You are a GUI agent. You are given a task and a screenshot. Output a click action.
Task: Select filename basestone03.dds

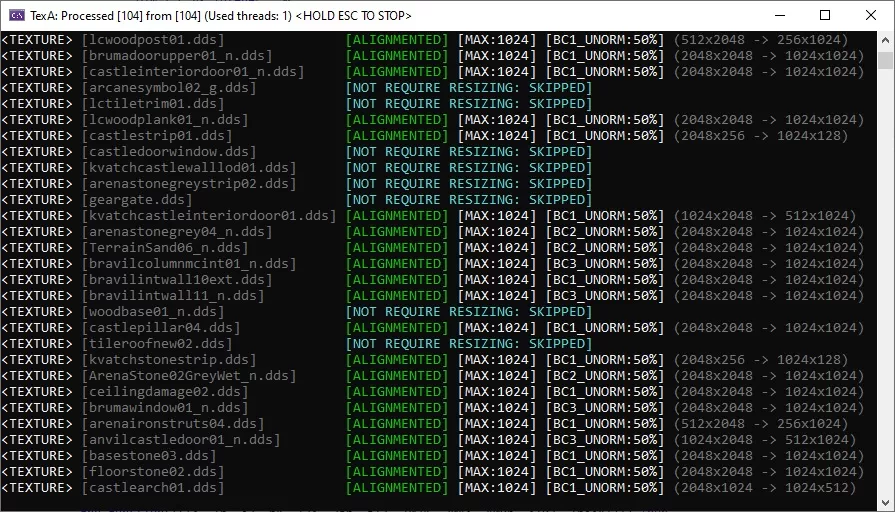[149, 455]
